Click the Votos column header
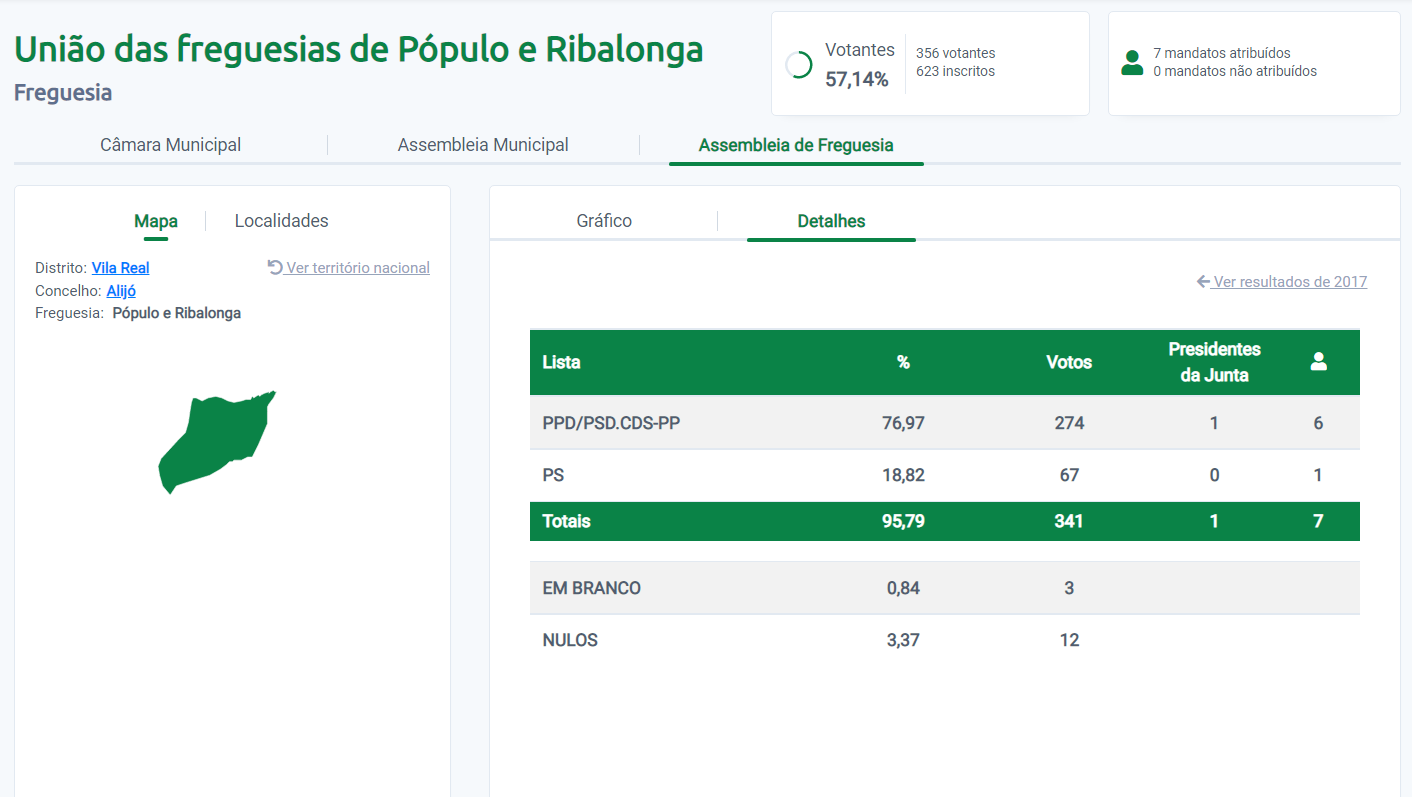This screenshot has height=797, width=1412. point(1069,362)
